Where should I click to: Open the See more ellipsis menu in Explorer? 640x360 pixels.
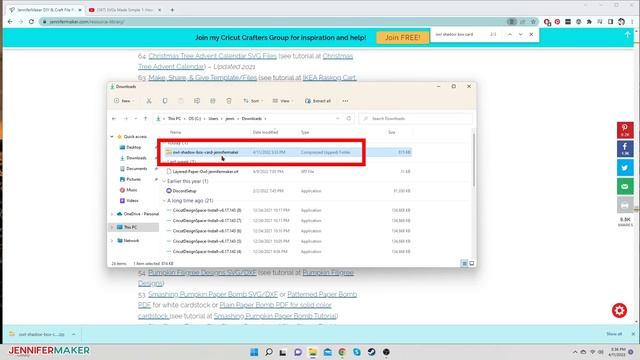345,101
